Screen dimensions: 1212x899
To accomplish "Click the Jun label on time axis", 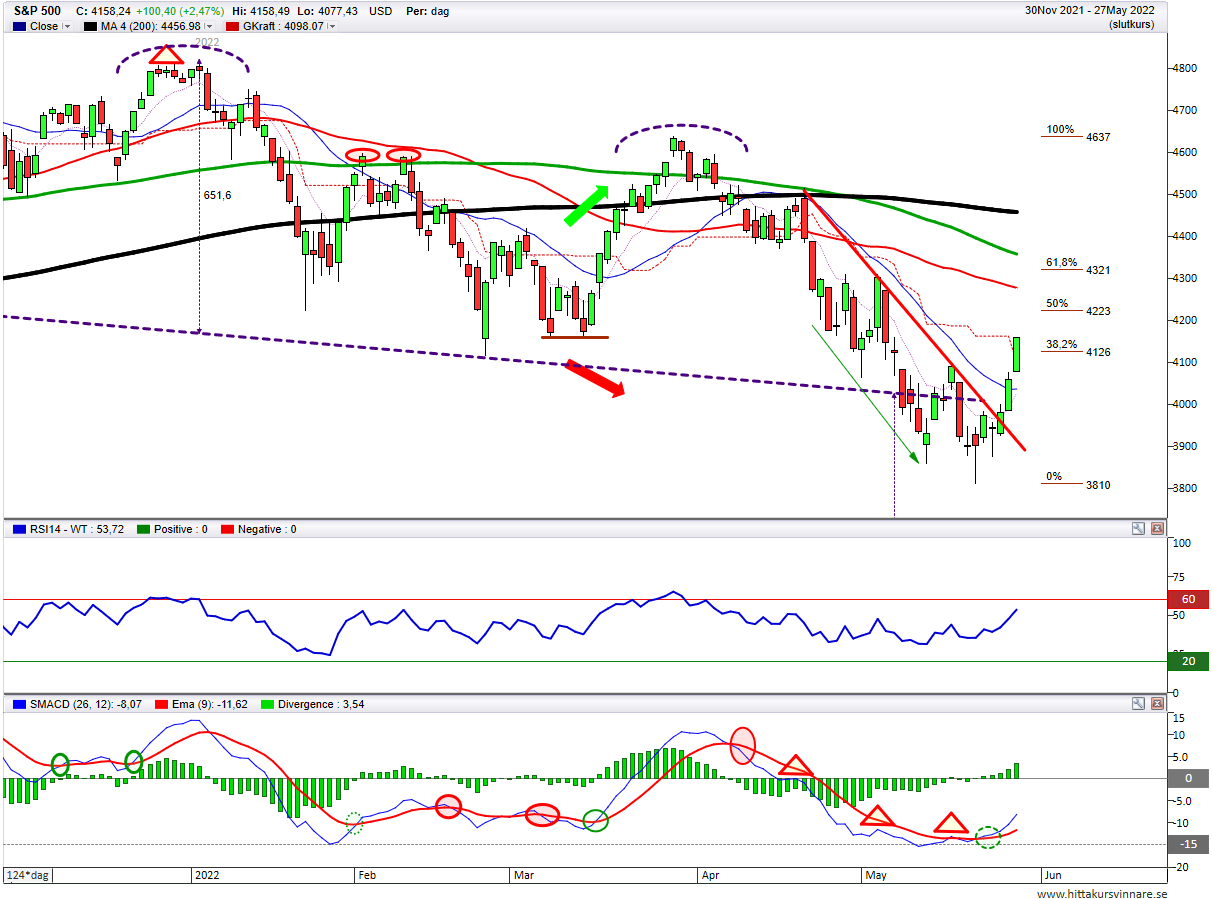I will click(1052, 875).
